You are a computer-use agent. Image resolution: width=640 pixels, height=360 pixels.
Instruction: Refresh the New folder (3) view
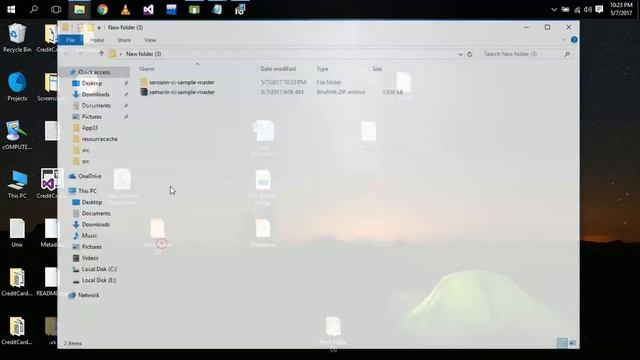[x=469, y=54]
